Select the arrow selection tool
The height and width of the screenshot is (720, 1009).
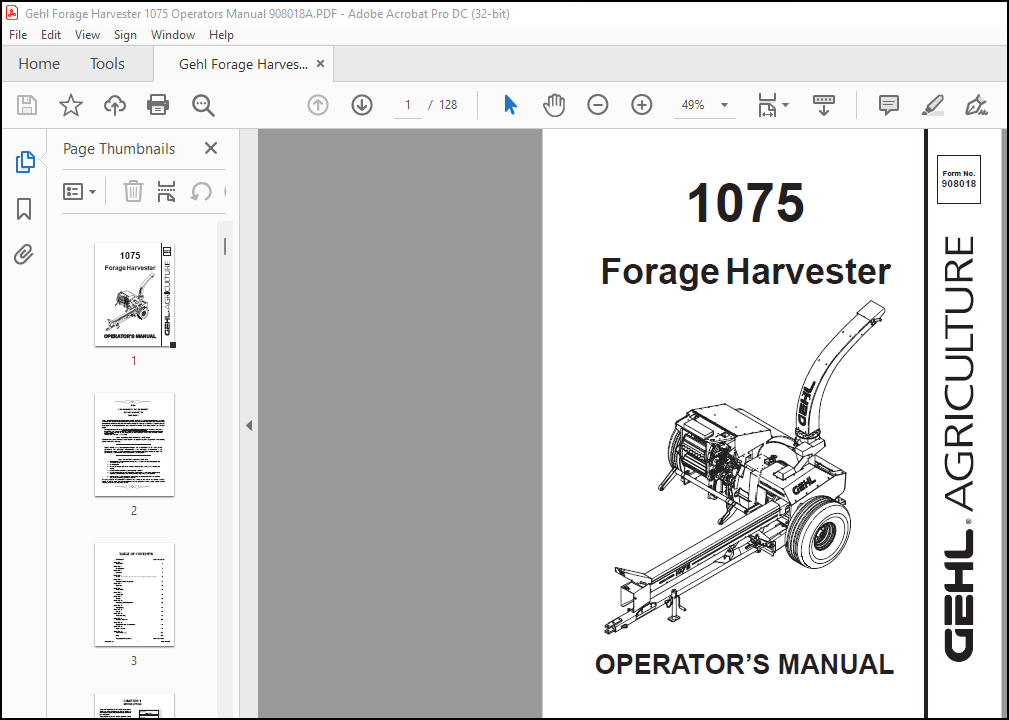[x=510, y=105]
